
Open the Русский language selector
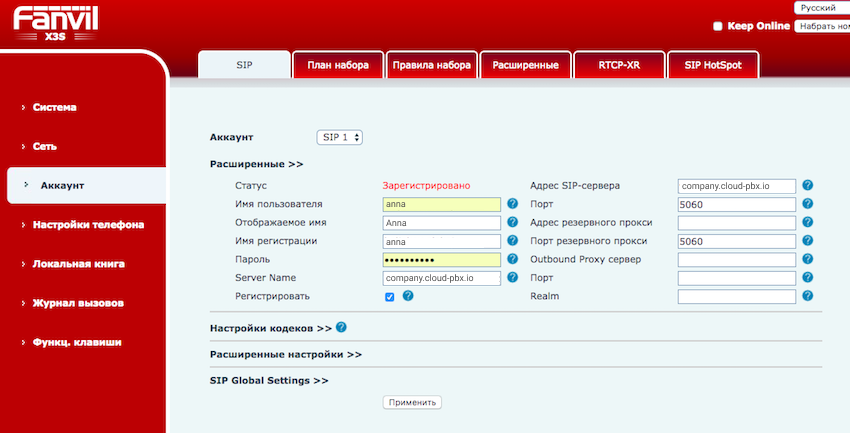tap(820, 8)
